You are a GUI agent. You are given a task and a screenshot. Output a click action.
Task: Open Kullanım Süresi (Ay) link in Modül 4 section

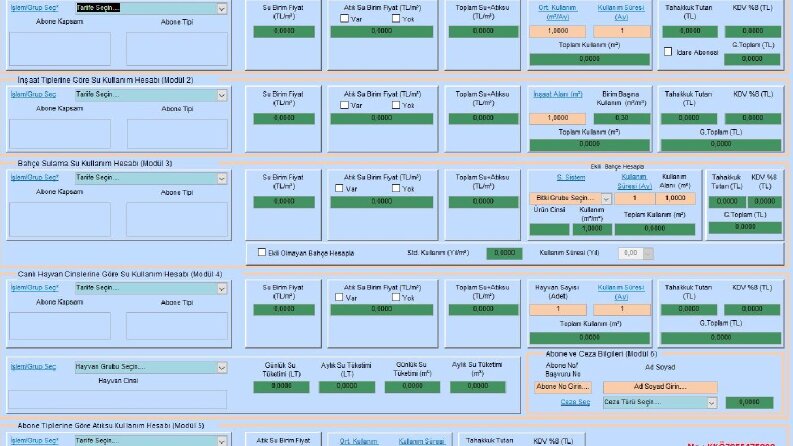[621, 292]
